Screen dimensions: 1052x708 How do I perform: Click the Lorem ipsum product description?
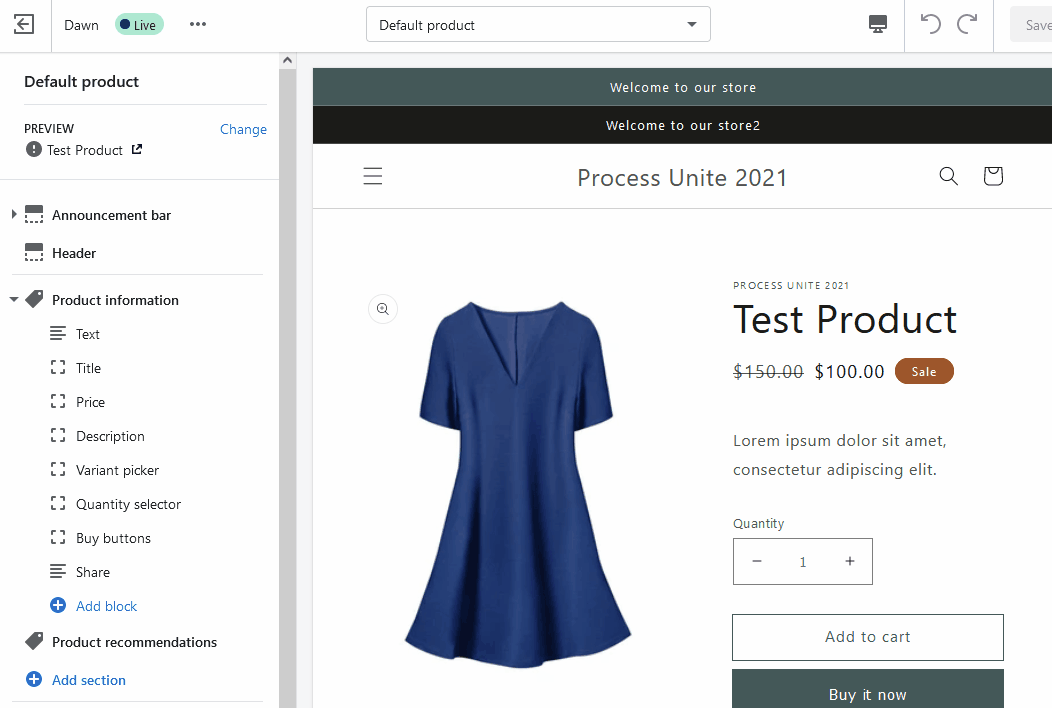[x=839, y=455]
